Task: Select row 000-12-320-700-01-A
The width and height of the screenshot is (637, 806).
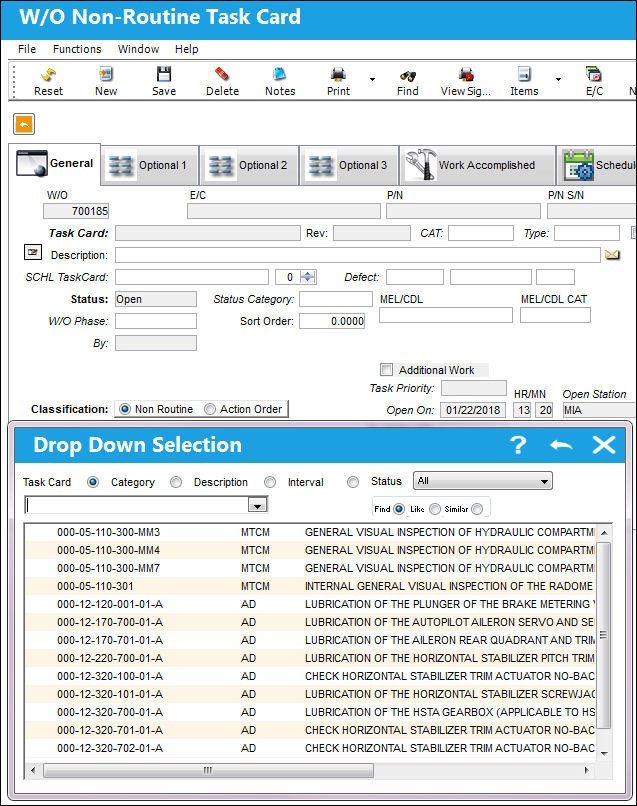Action: tap(311, 712)
